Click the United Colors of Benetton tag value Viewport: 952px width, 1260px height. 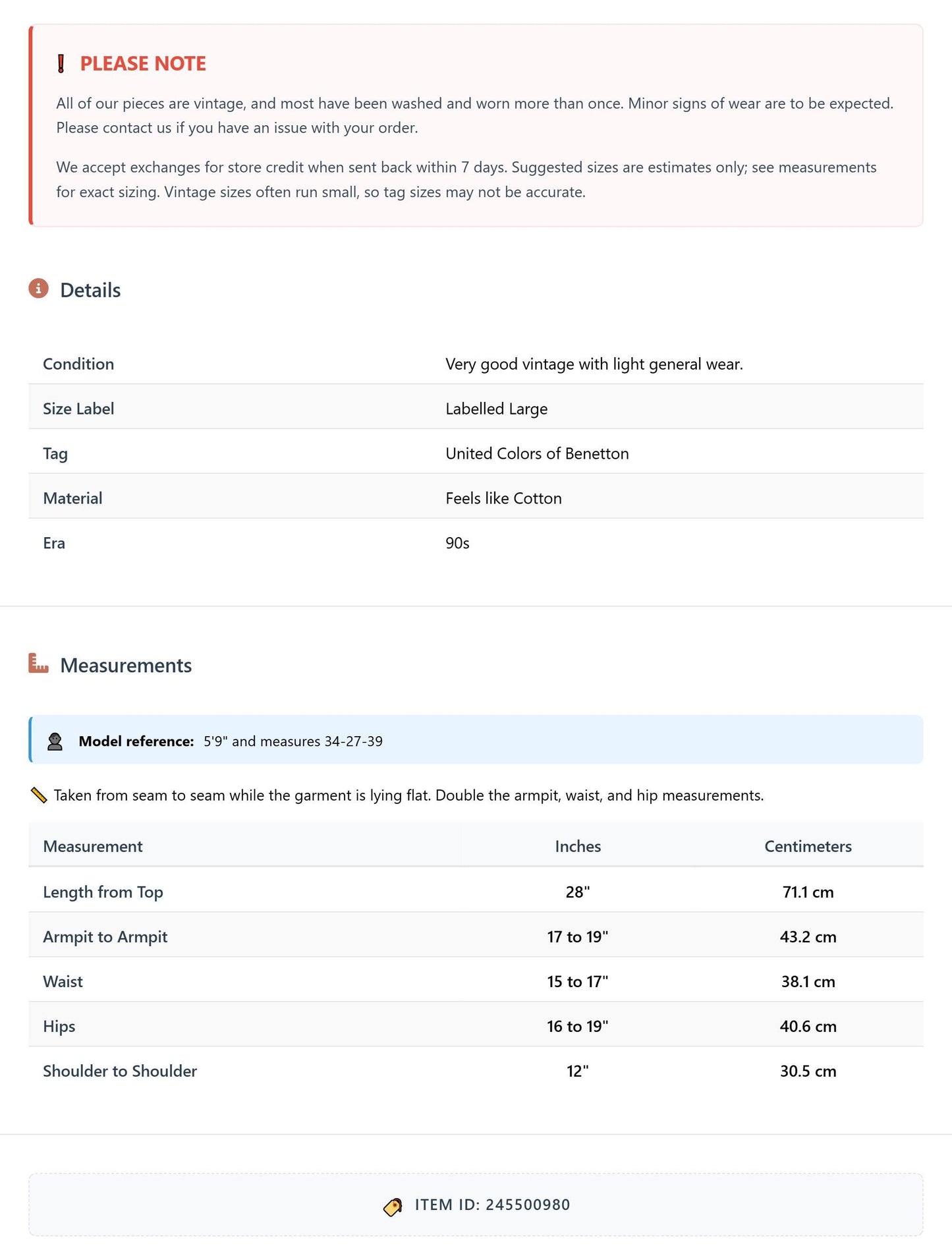[537, 453]
